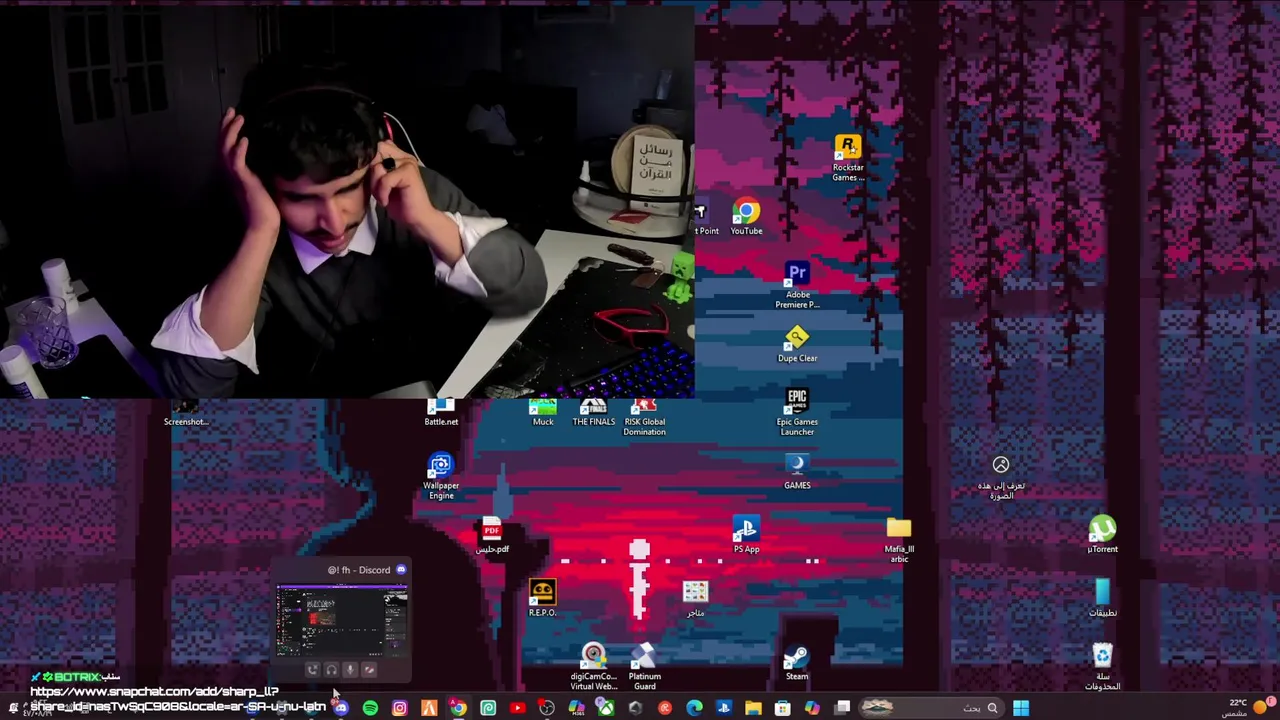The image size is (1280, 720).
Task: Open the light blue تطبيقات desktop icon
Action: [x=1102, y=598]
